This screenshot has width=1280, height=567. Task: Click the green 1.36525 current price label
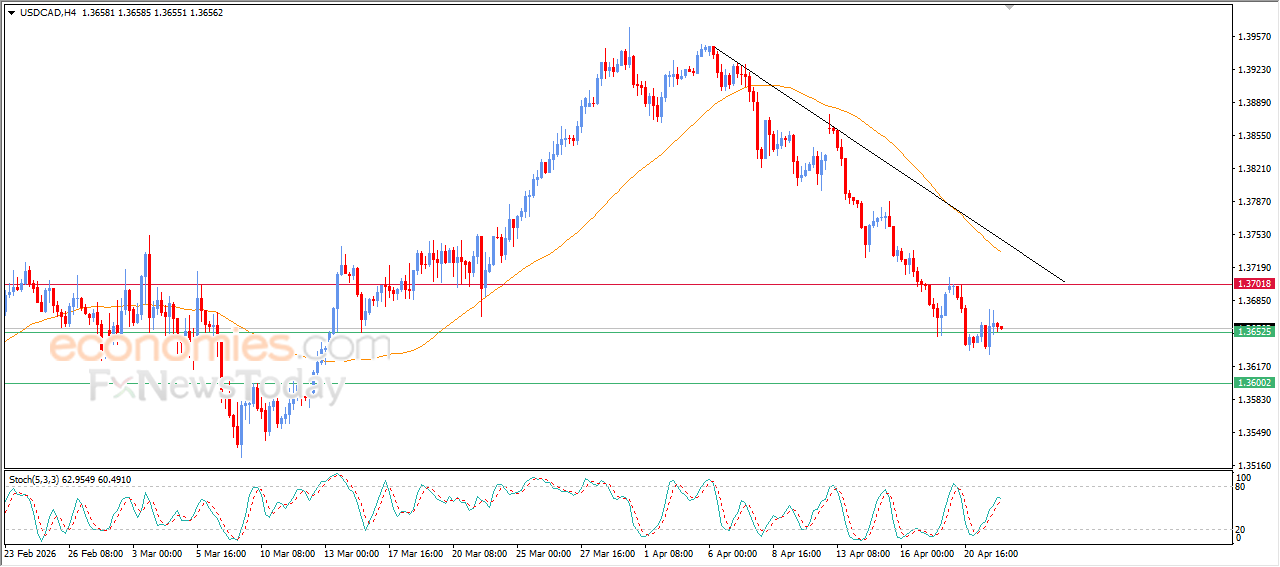tap(1253, 331)
